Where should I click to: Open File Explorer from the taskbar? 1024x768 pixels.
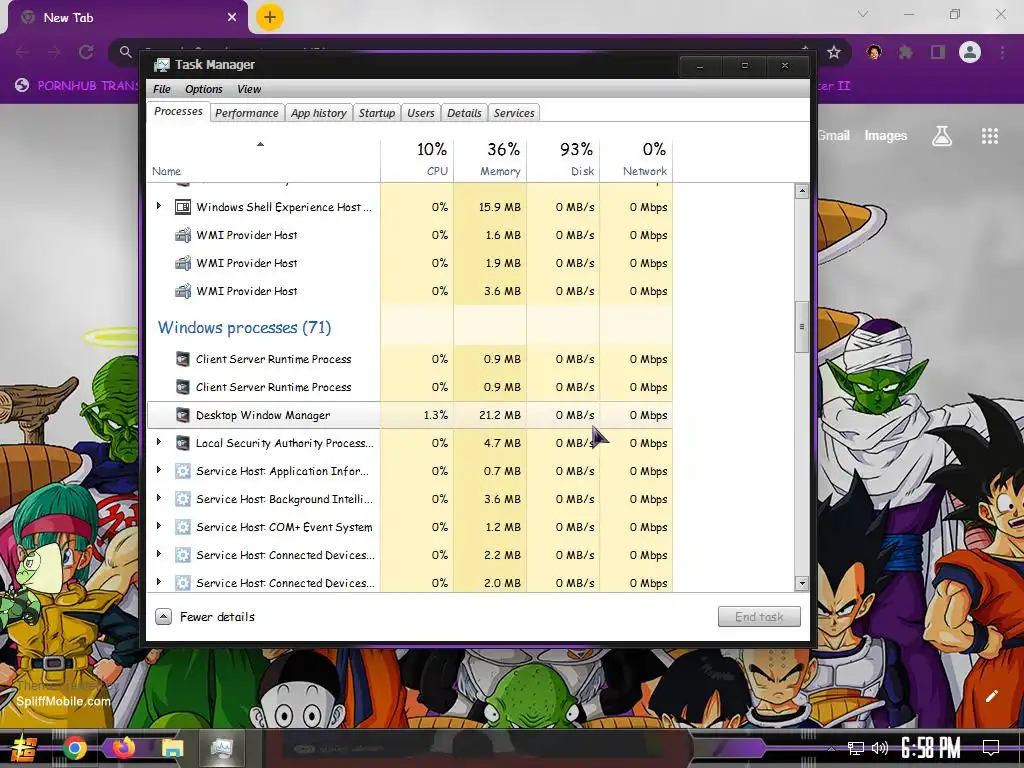[x=172, y=748]
